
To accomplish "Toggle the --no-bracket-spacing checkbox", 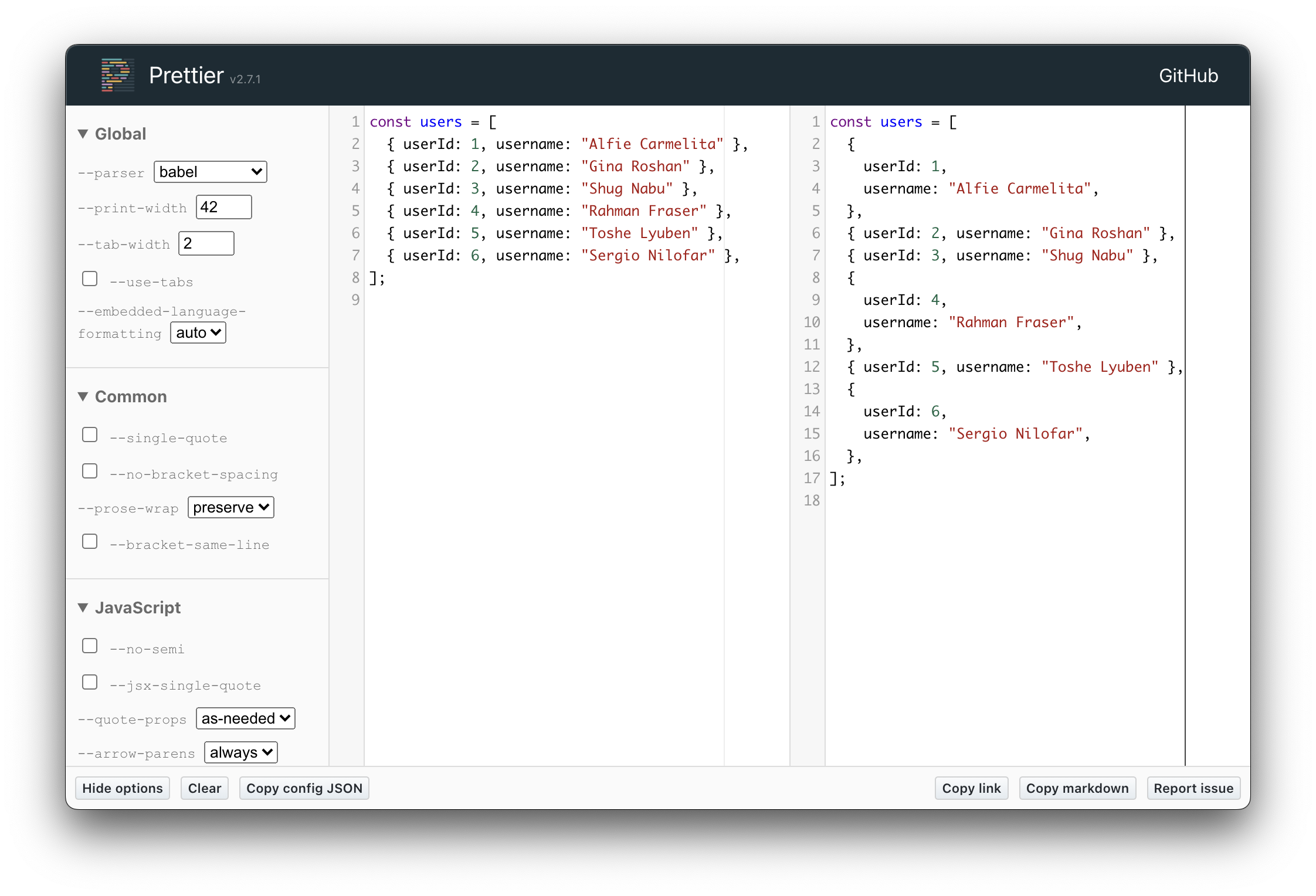I will [x=90, y=471].
